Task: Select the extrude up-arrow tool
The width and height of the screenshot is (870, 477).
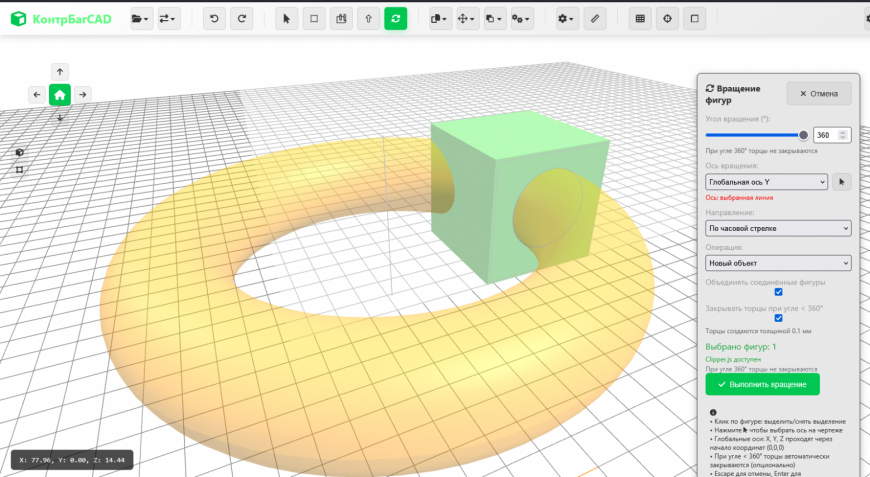Action: [368, 19]
